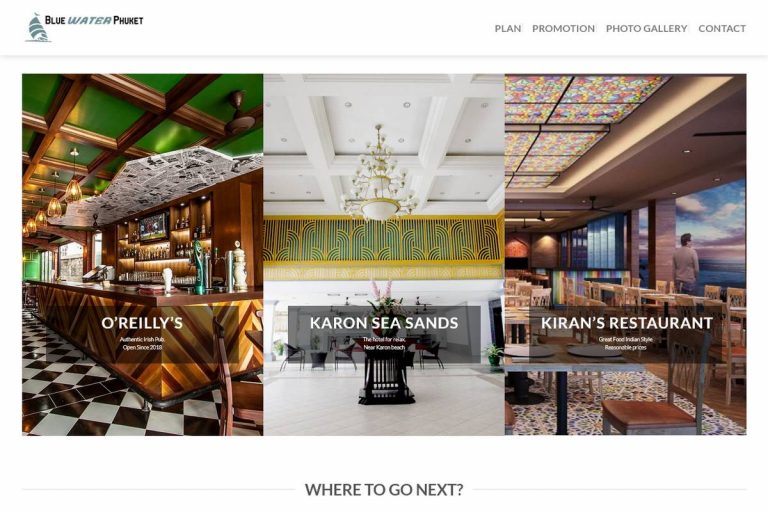Image resolution: width=768 pixels, height=512 pixels.
Task: Select the KARON SEA SANDS heading
Action: click(x=384, y=323)
